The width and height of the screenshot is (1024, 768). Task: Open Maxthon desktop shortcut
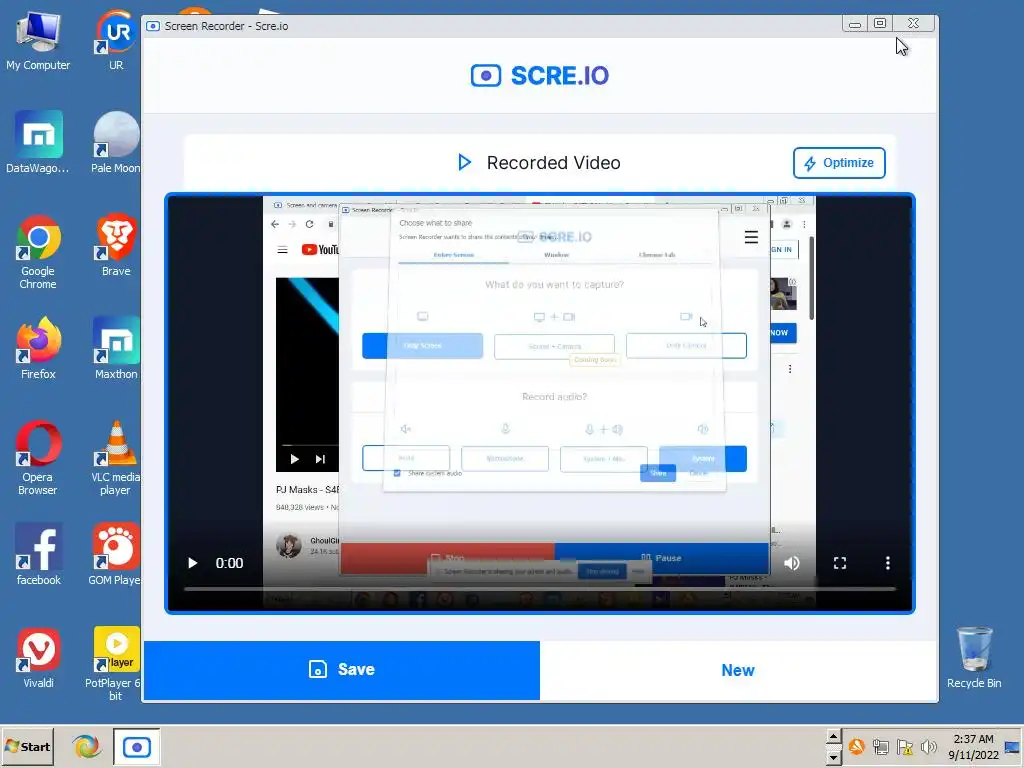[x=116, y=349]
